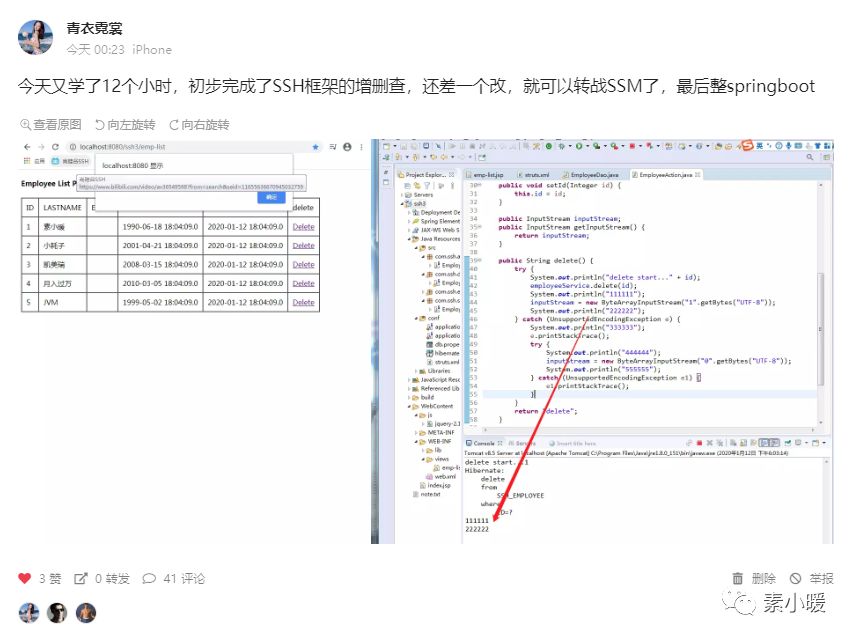Open second liker's avatar below post
Screen dimensions: 853x640
pos(57,613)
